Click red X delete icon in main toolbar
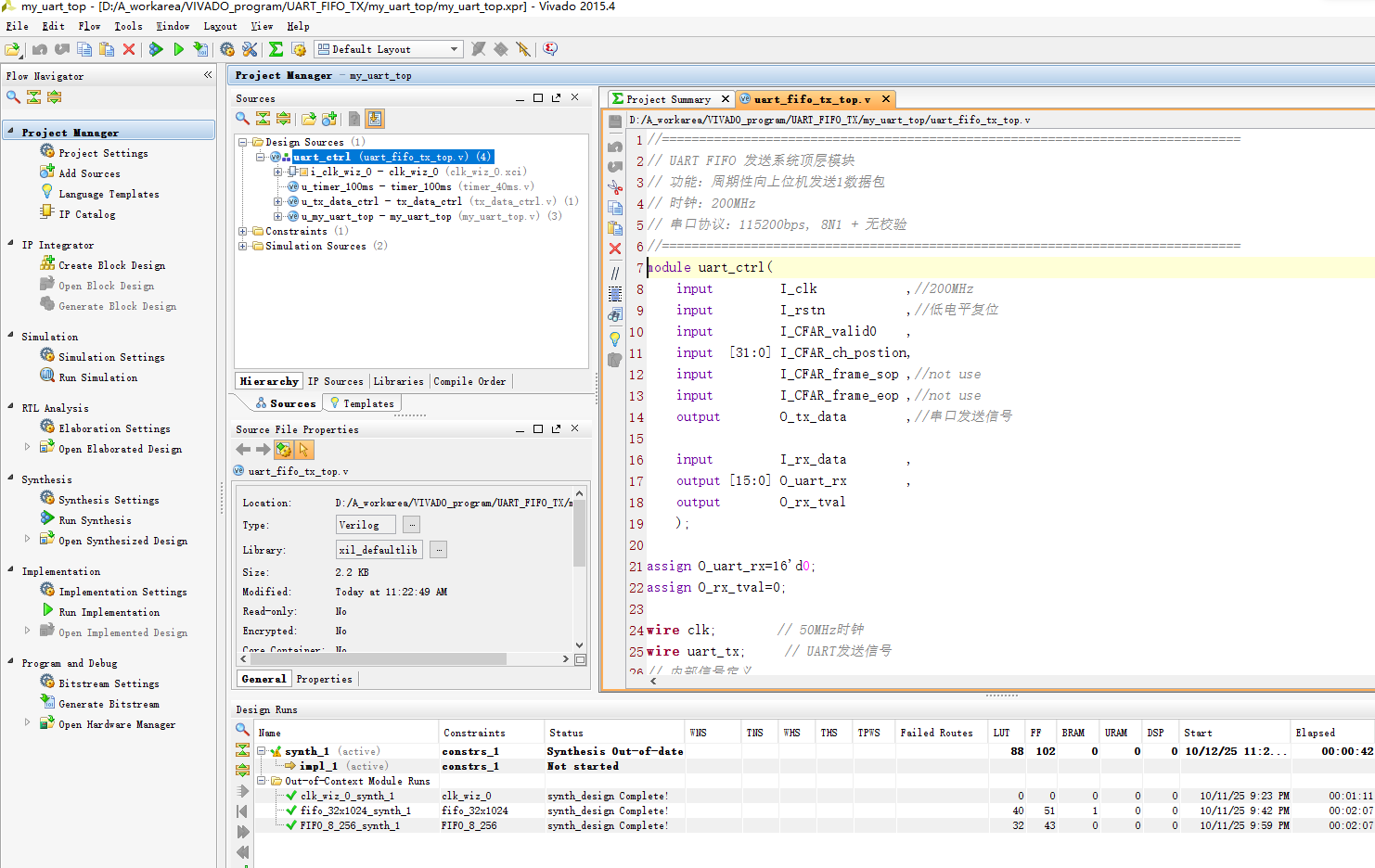 point(129,49)
